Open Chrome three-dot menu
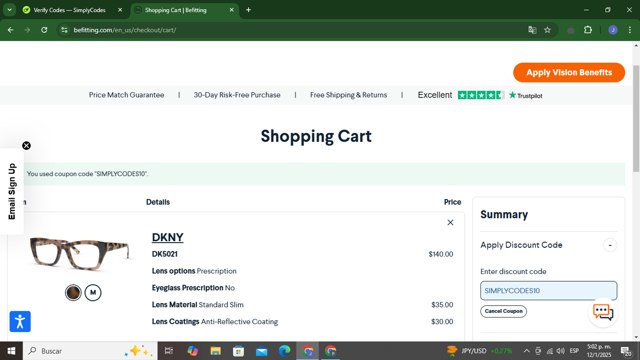Viewport: 640px width, 360px height. pyautogui.click(x=630, y=30)
